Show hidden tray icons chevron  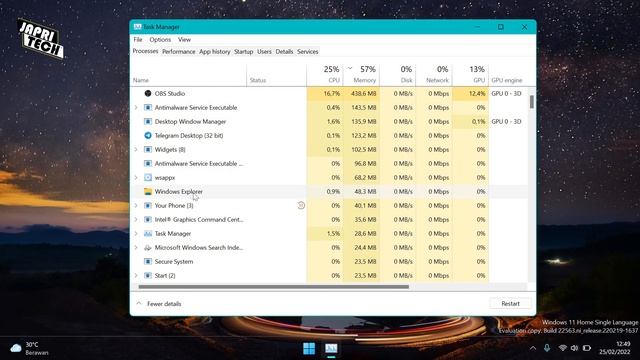click(x=533, y=348)
